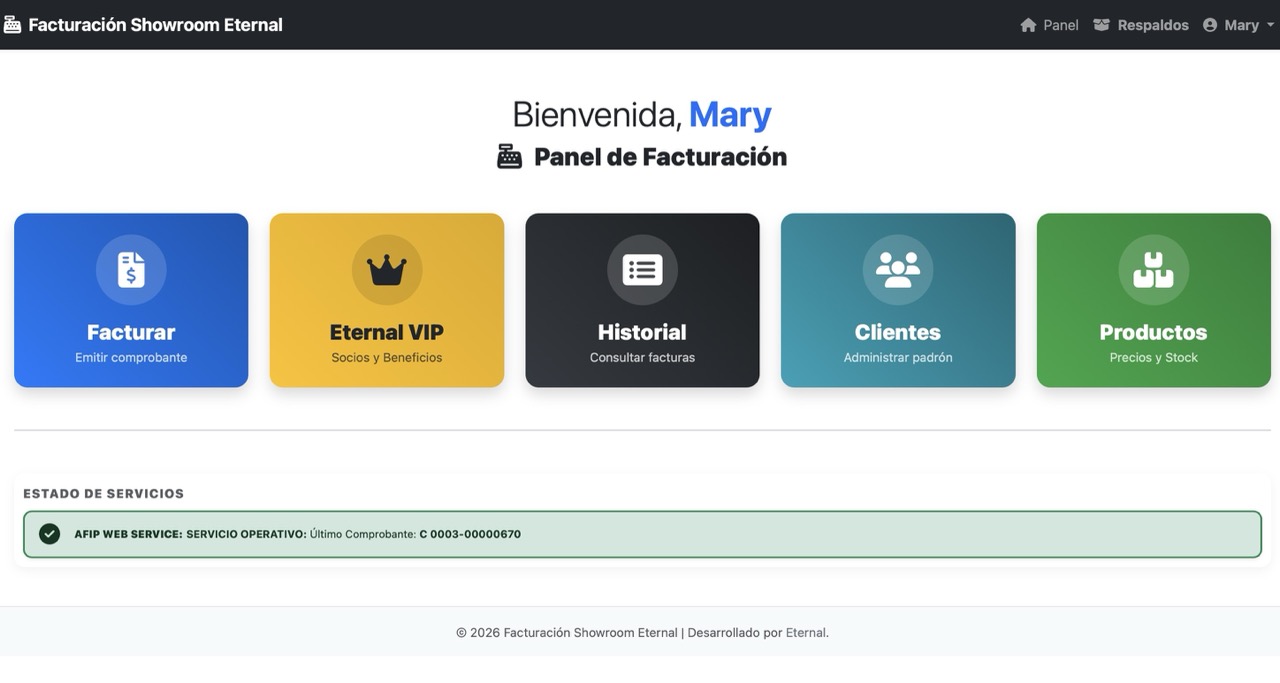Select the crown icon on Eternal VIP card
This screenshot has height=683, width=1280.
click(387, 269)
